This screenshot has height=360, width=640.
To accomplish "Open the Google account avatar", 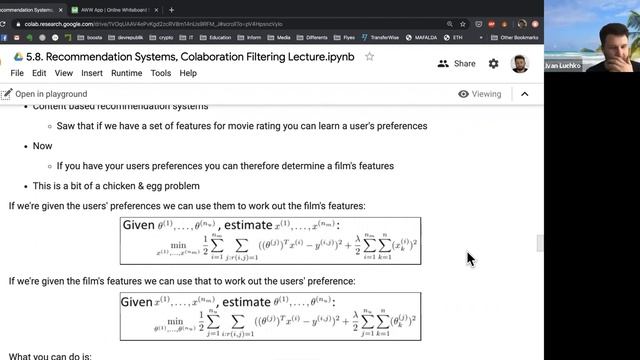I will (520, 64).
